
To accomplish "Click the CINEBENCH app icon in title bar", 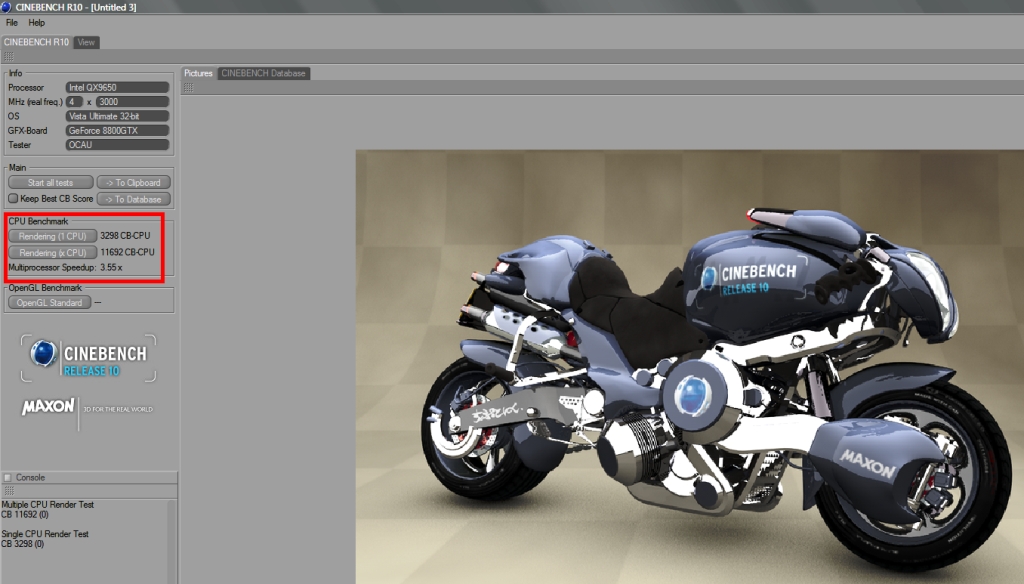I will pyautogui.click(x=7, y=7).
